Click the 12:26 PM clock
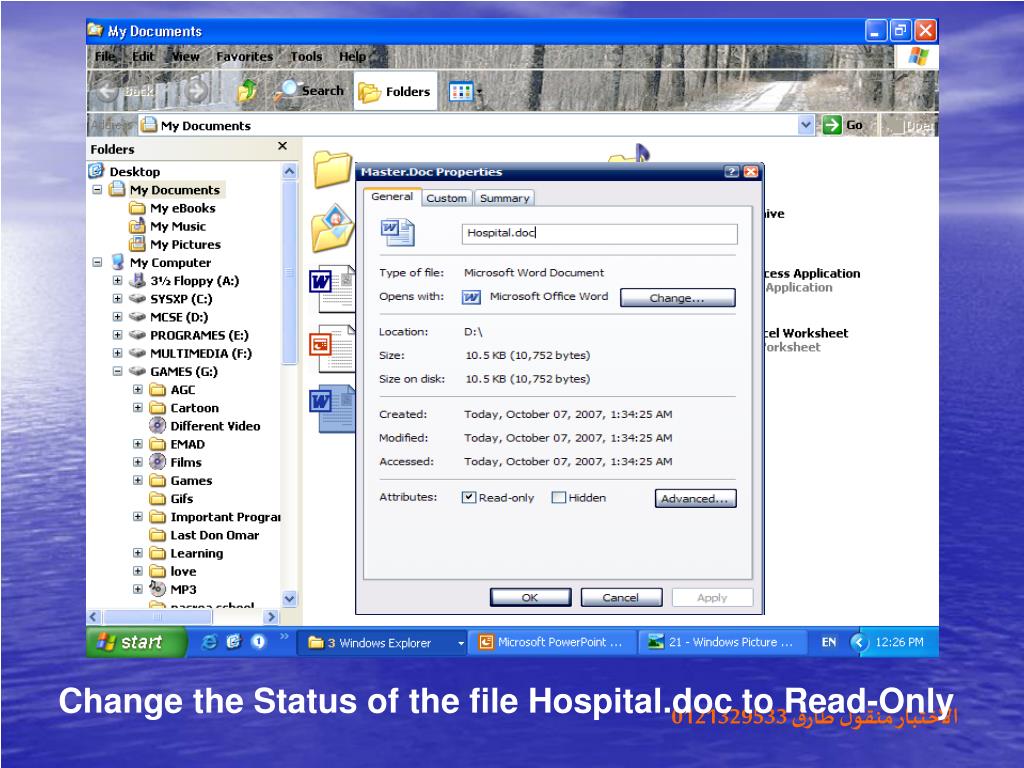Screen dimensions: 1024x768 tap(899, 643)
